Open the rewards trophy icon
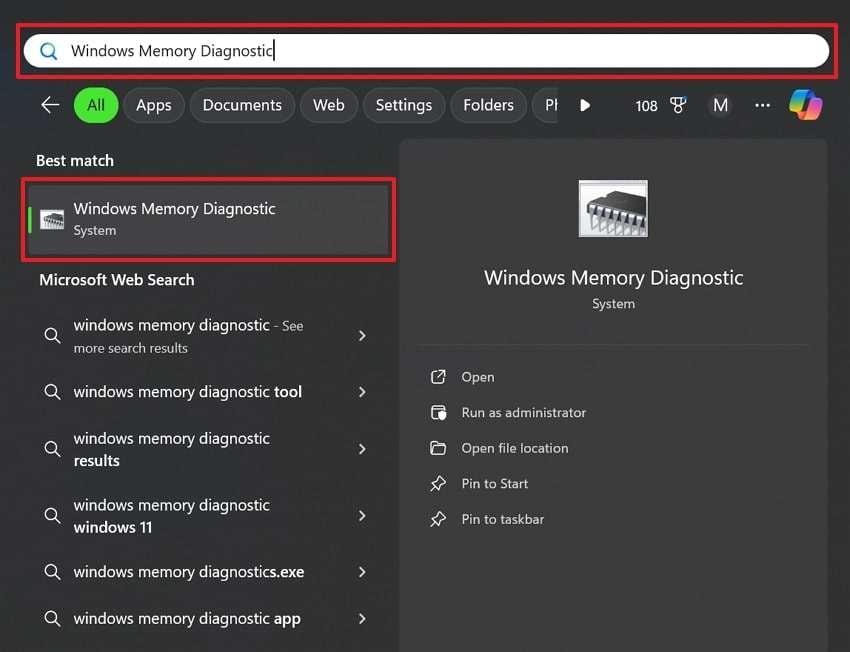Screen dimensions: 850x652 (x=678, y=105)
